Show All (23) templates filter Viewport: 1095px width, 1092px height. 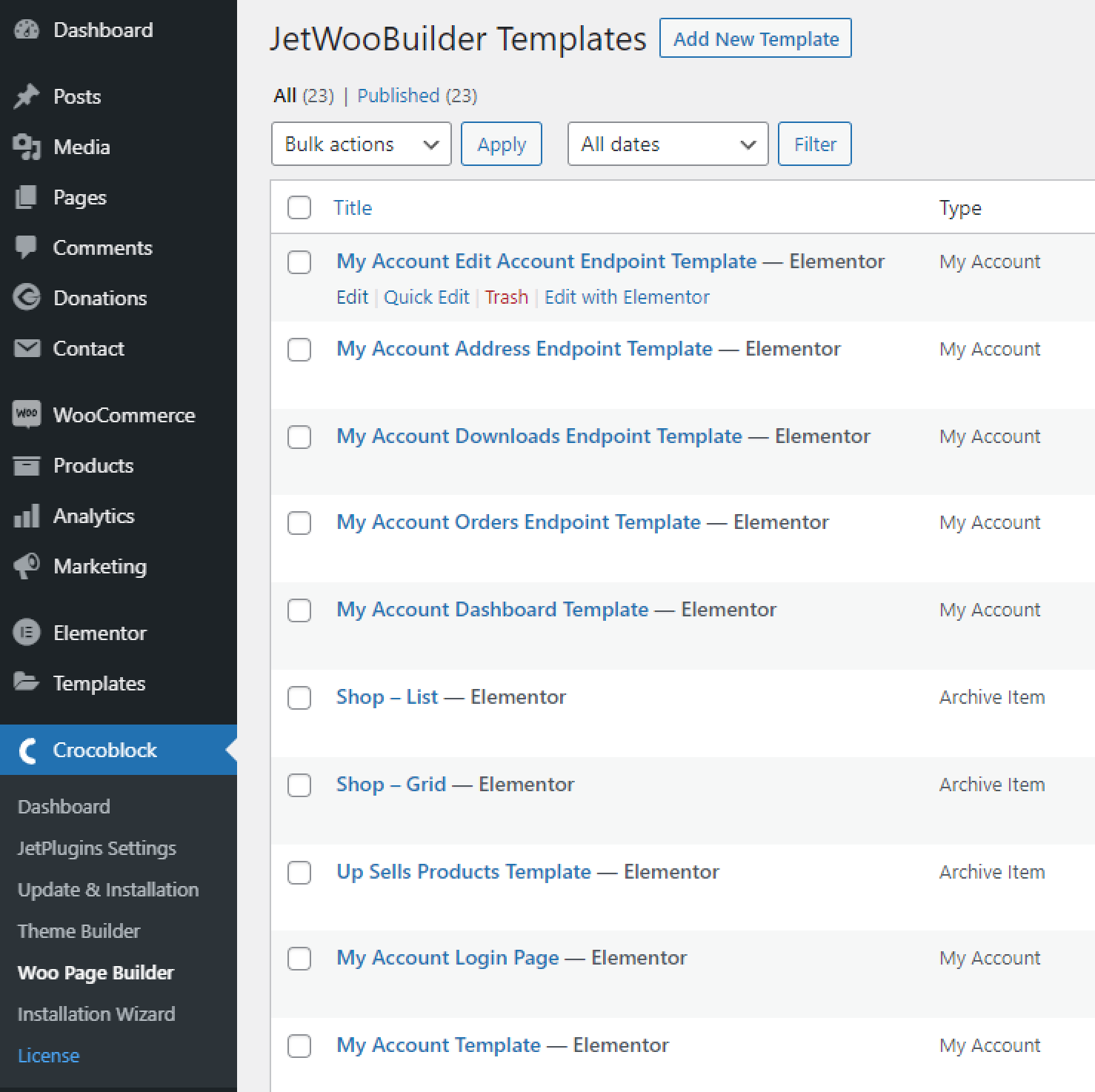click(x=304, y=96)
